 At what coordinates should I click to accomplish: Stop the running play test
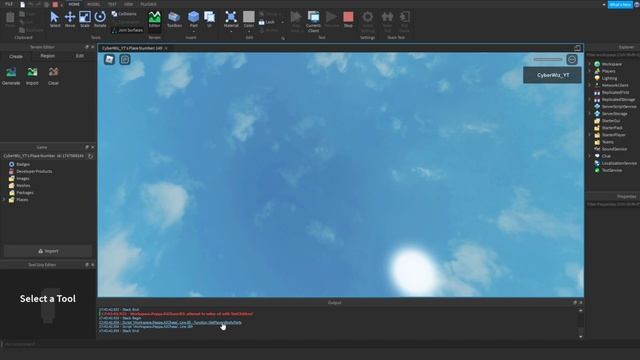click(x=348, y=19)
